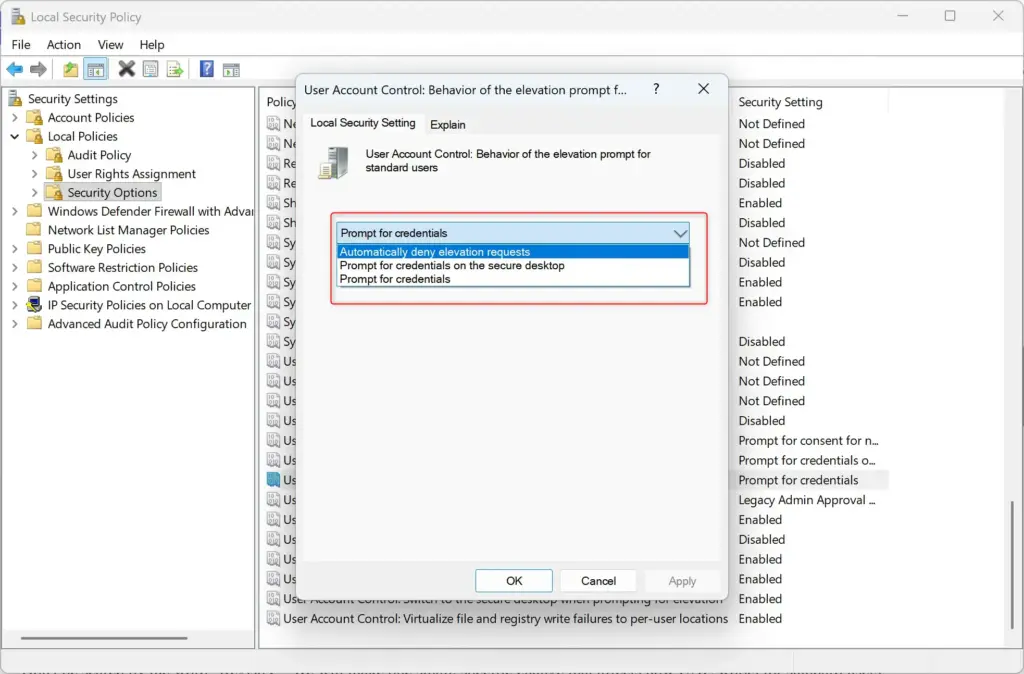
Task: Expand Application Control Policies node
Action: [15, 287]
